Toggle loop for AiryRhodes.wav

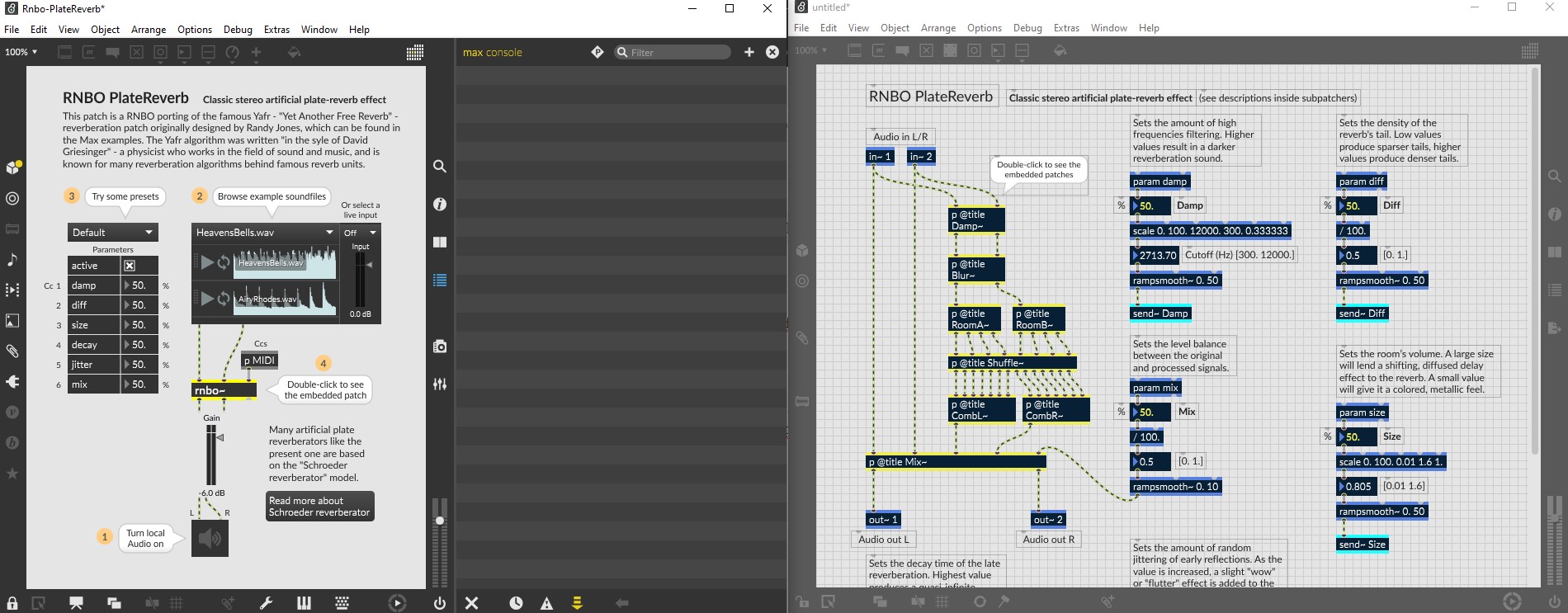223,299
